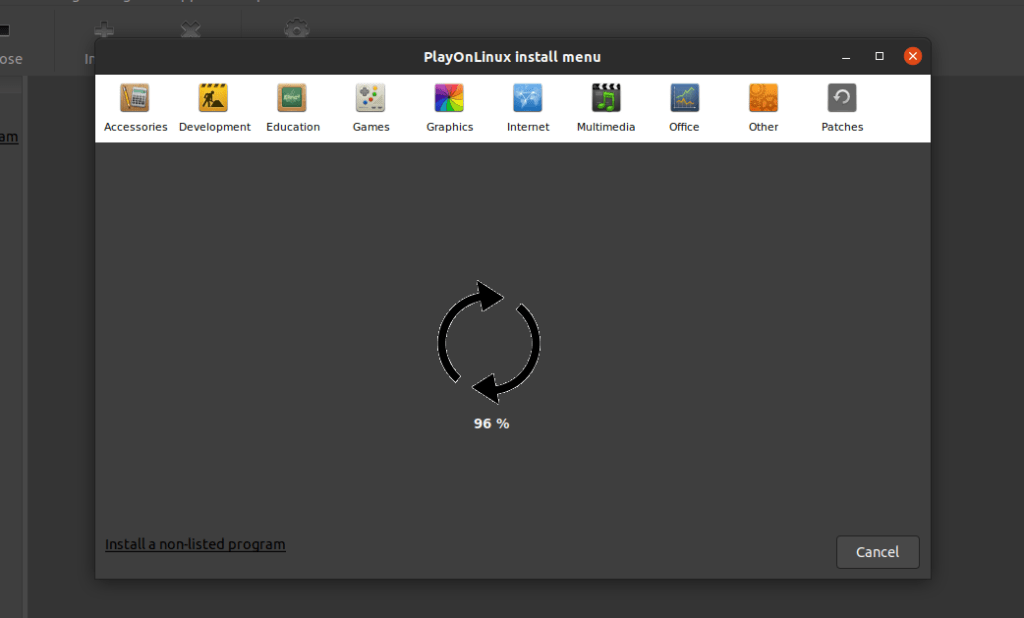This screenshot has height=618, width=1024.
Task: Close the PlayOnLinux install menu window
Action: (912, 56)
